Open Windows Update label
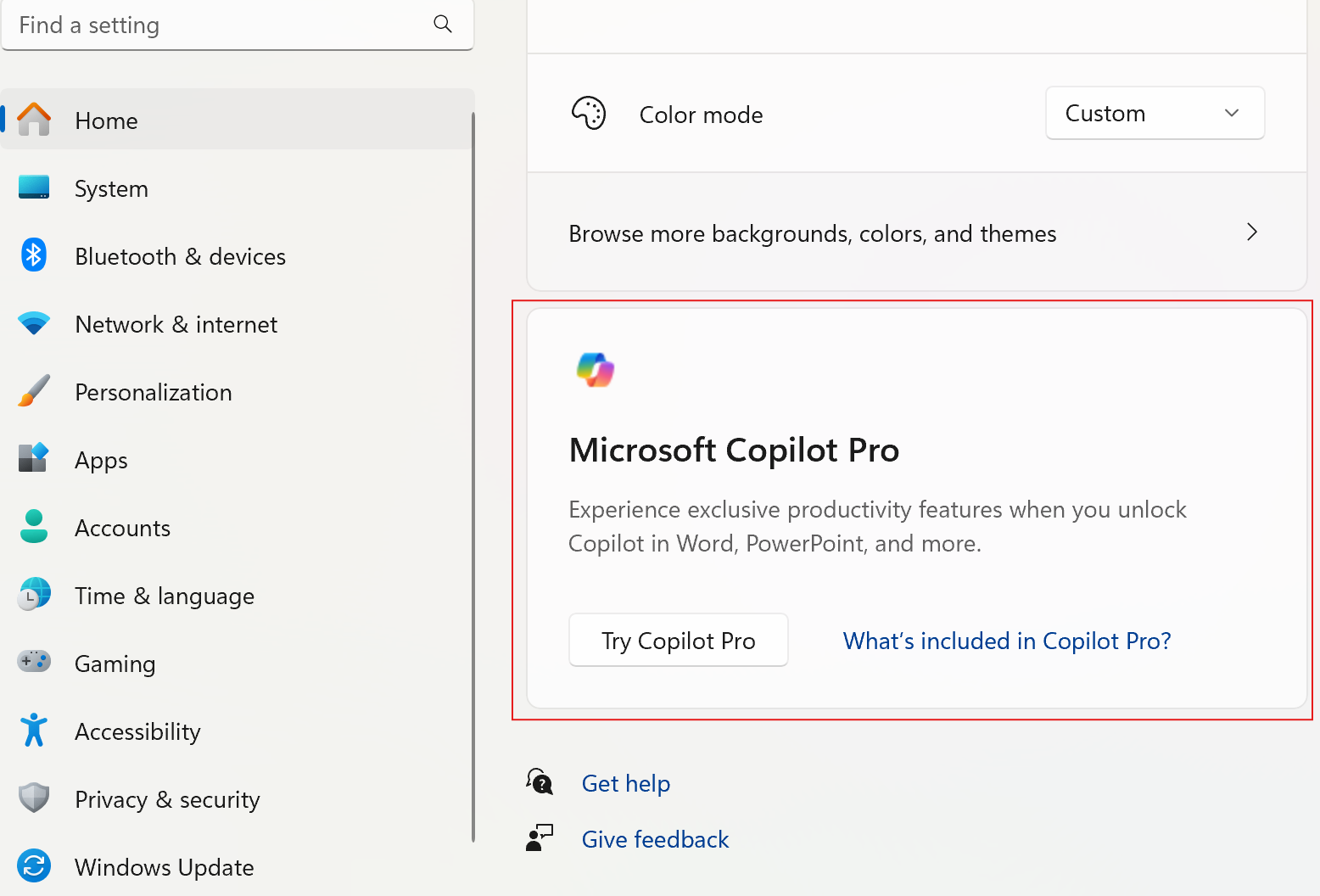The image size is (1320, 896). 164,868
